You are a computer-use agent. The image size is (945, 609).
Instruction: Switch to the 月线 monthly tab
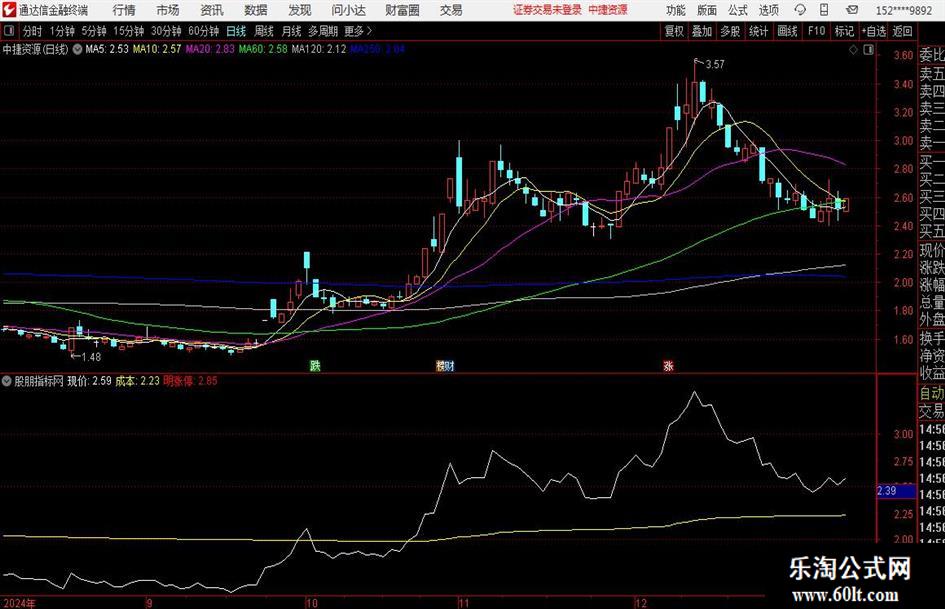tap(291, 31)
